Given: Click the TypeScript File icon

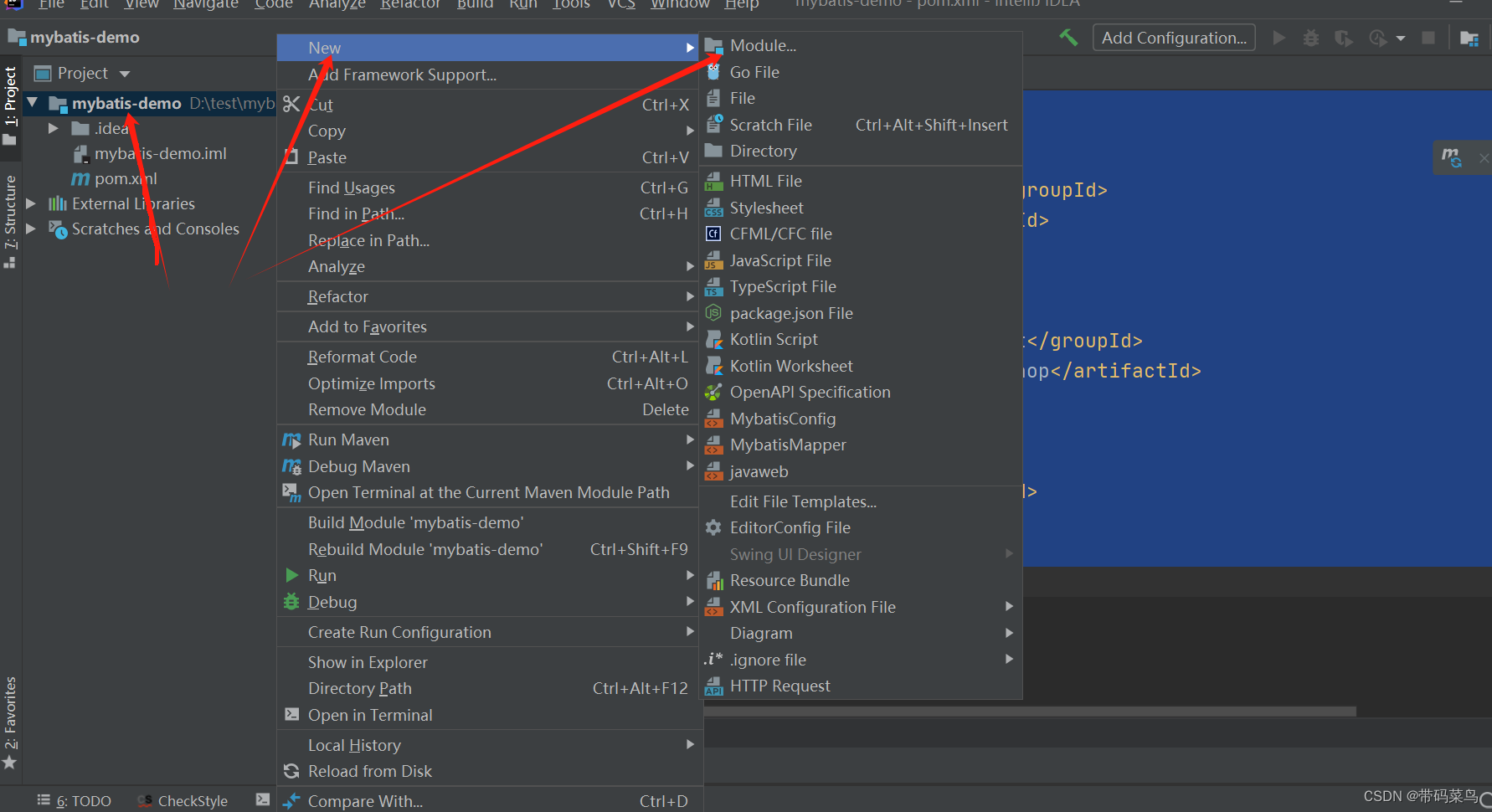Looking at the screenshot, I should point(713,287).
